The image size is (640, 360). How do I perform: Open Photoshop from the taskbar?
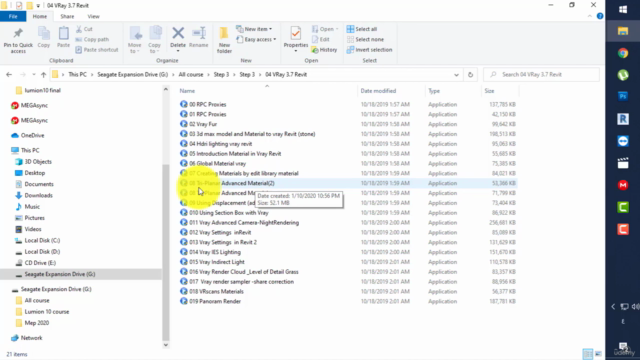(623, 96)
